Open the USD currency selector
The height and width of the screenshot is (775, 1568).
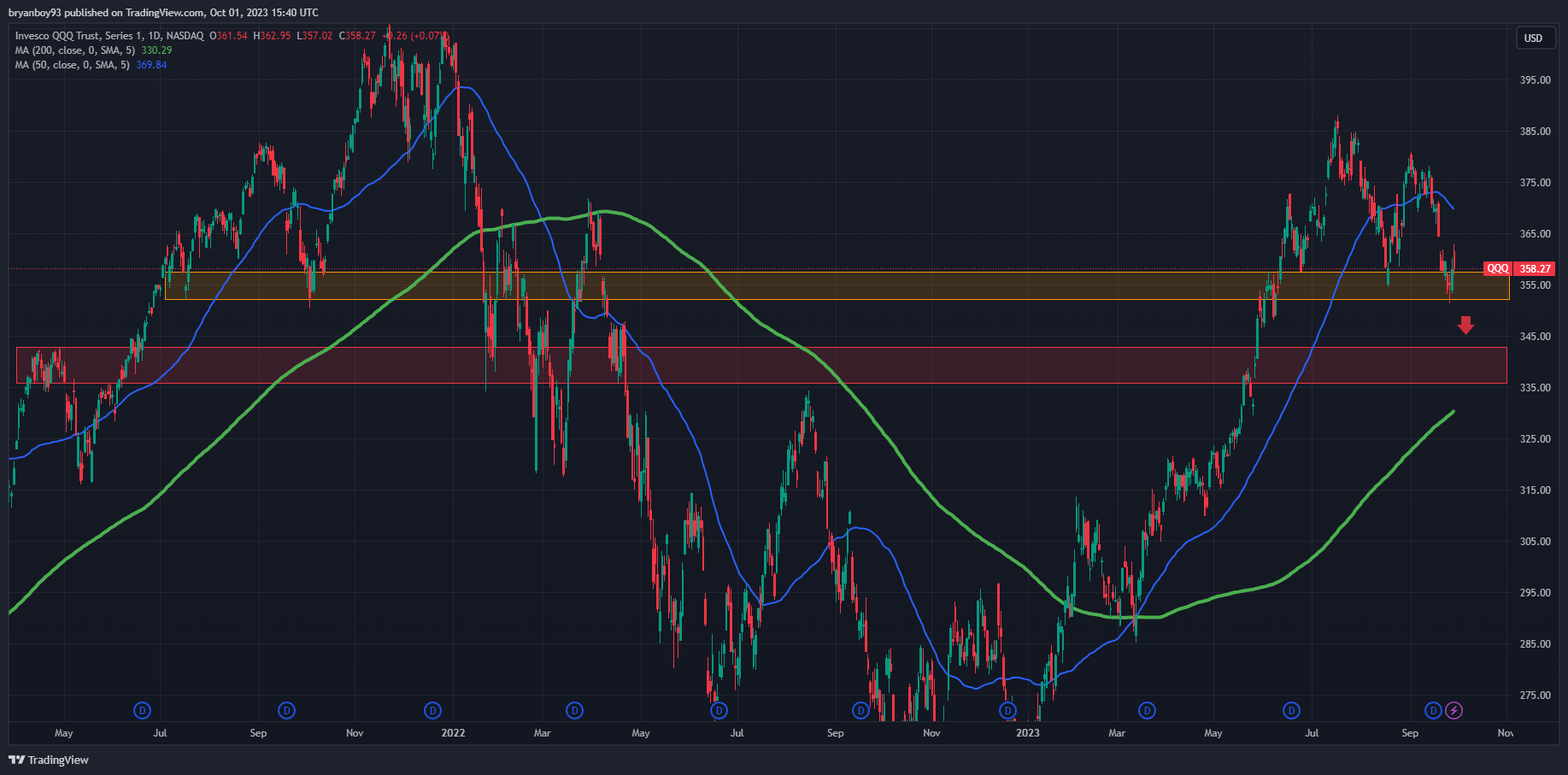(x=1535, y=38)
